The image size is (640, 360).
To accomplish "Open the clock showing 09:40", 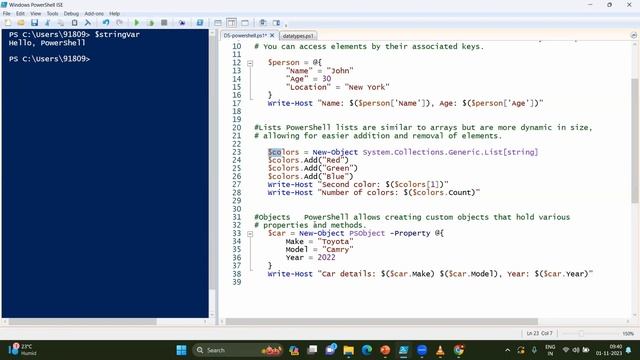I will [609, 350].
